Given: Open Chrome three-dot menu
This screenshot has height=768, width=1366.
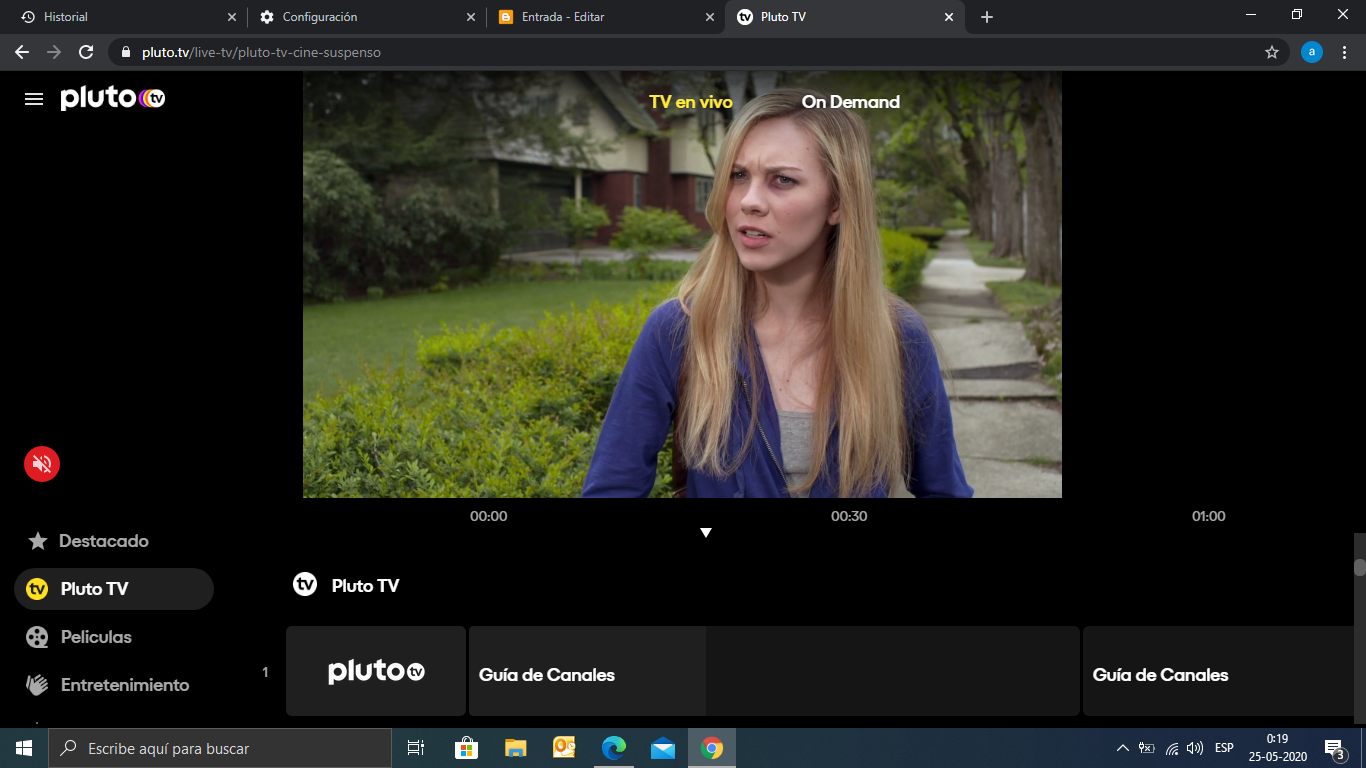Looking at the screenshot, I should [1344, 52].
